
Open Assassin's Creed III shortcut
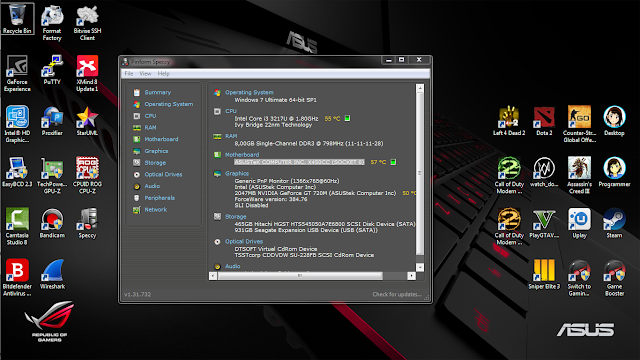coord(579,176)
